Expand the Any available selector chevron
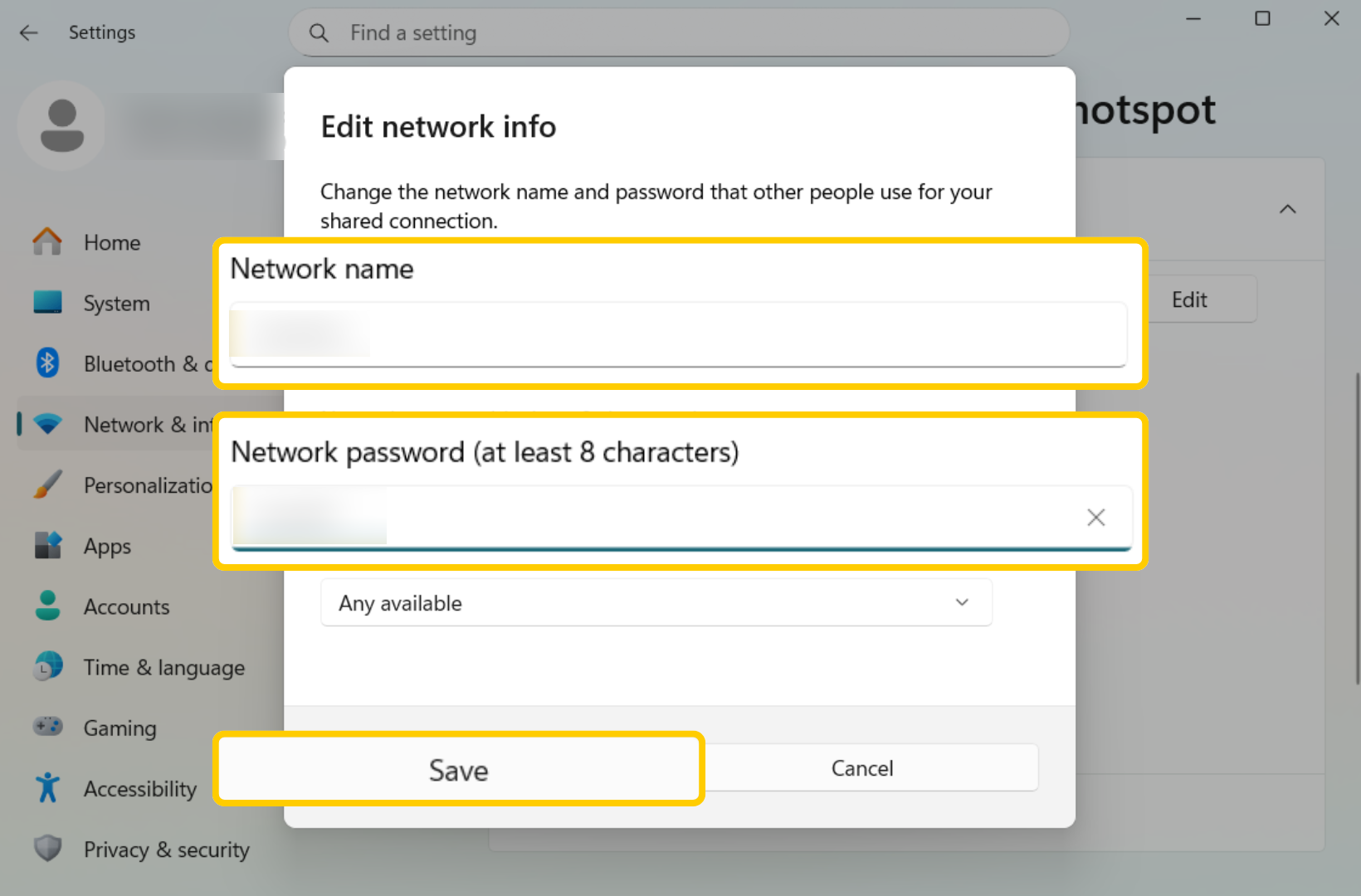Screen dimensions: 1361x896 click(961, 602)
